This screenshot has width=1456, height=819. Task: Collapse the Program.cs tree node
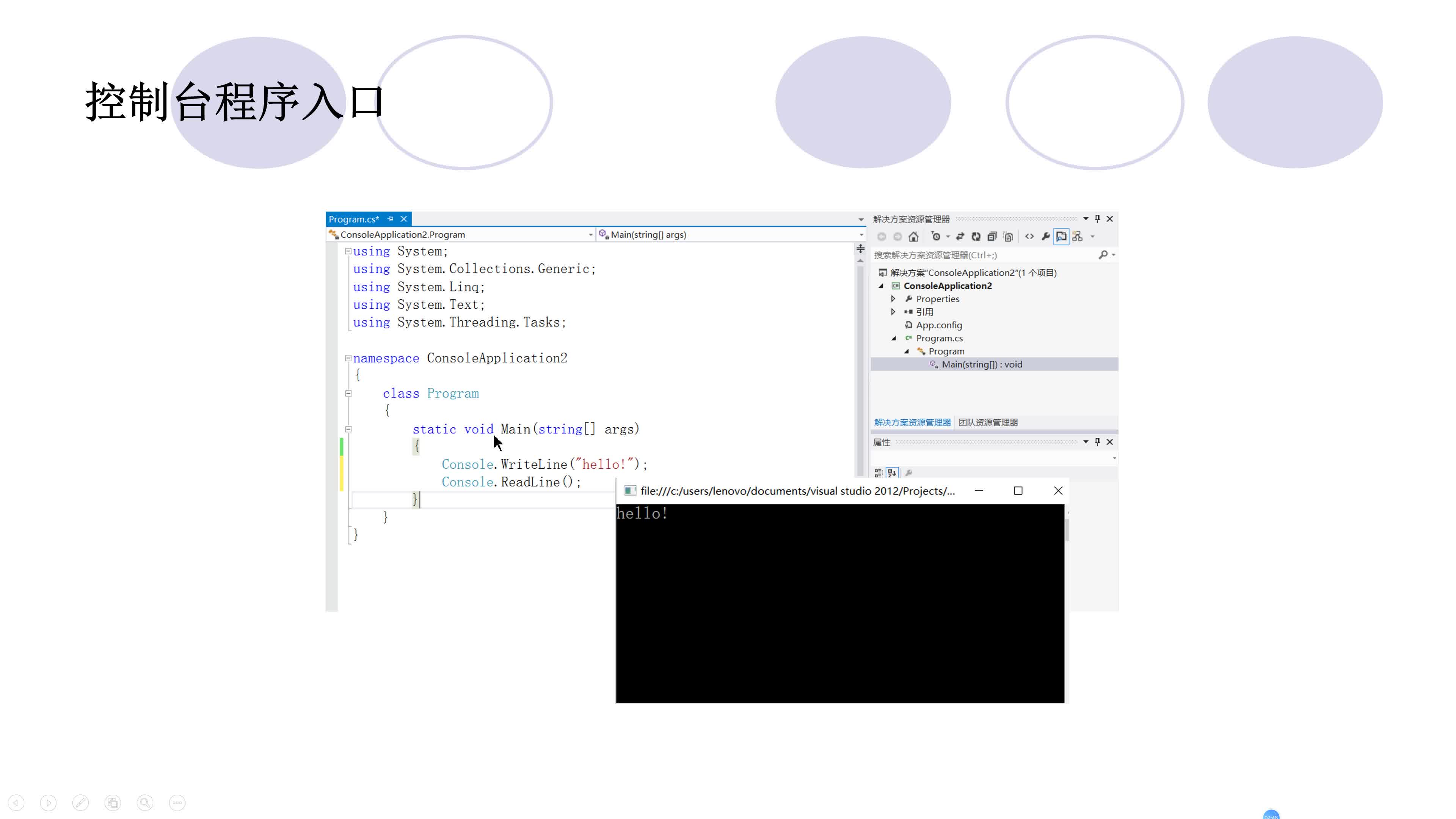pos(894,338)
